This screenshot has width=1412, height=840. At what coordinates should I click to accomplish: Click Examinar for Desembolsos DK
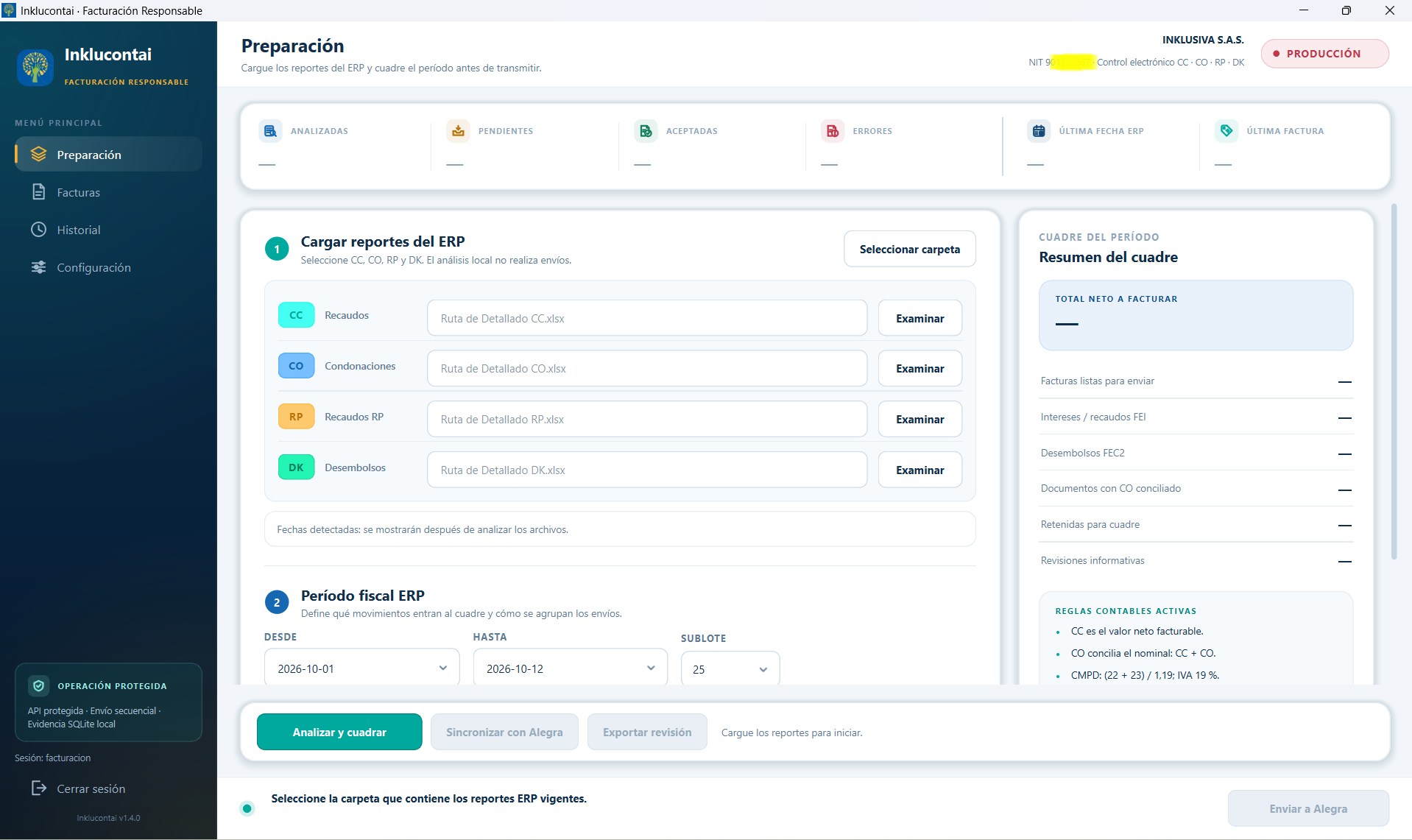[919, 470]
